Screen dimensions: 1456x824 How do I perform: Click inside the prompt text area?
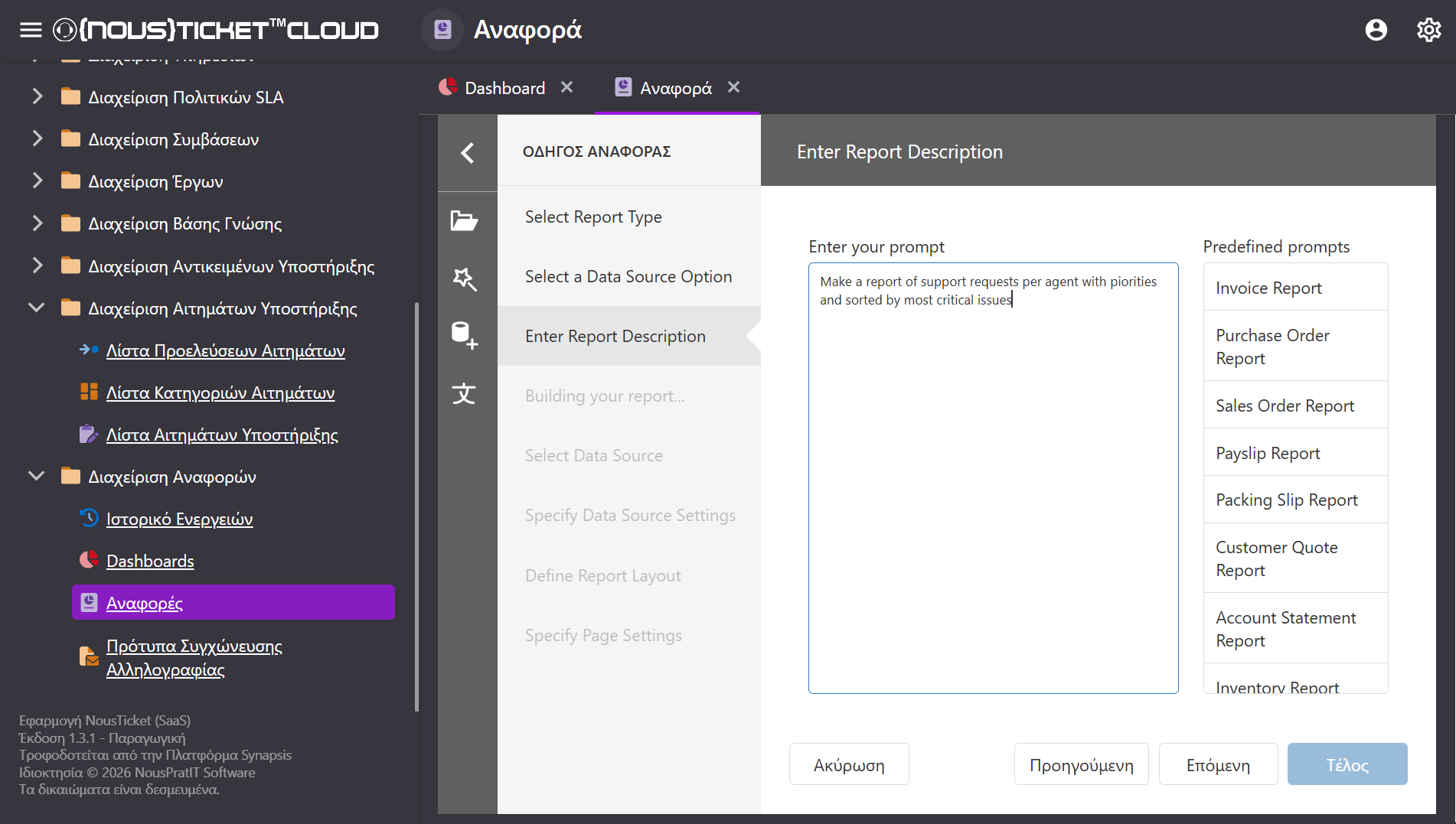pyautogui.click(x=993, y=478)
